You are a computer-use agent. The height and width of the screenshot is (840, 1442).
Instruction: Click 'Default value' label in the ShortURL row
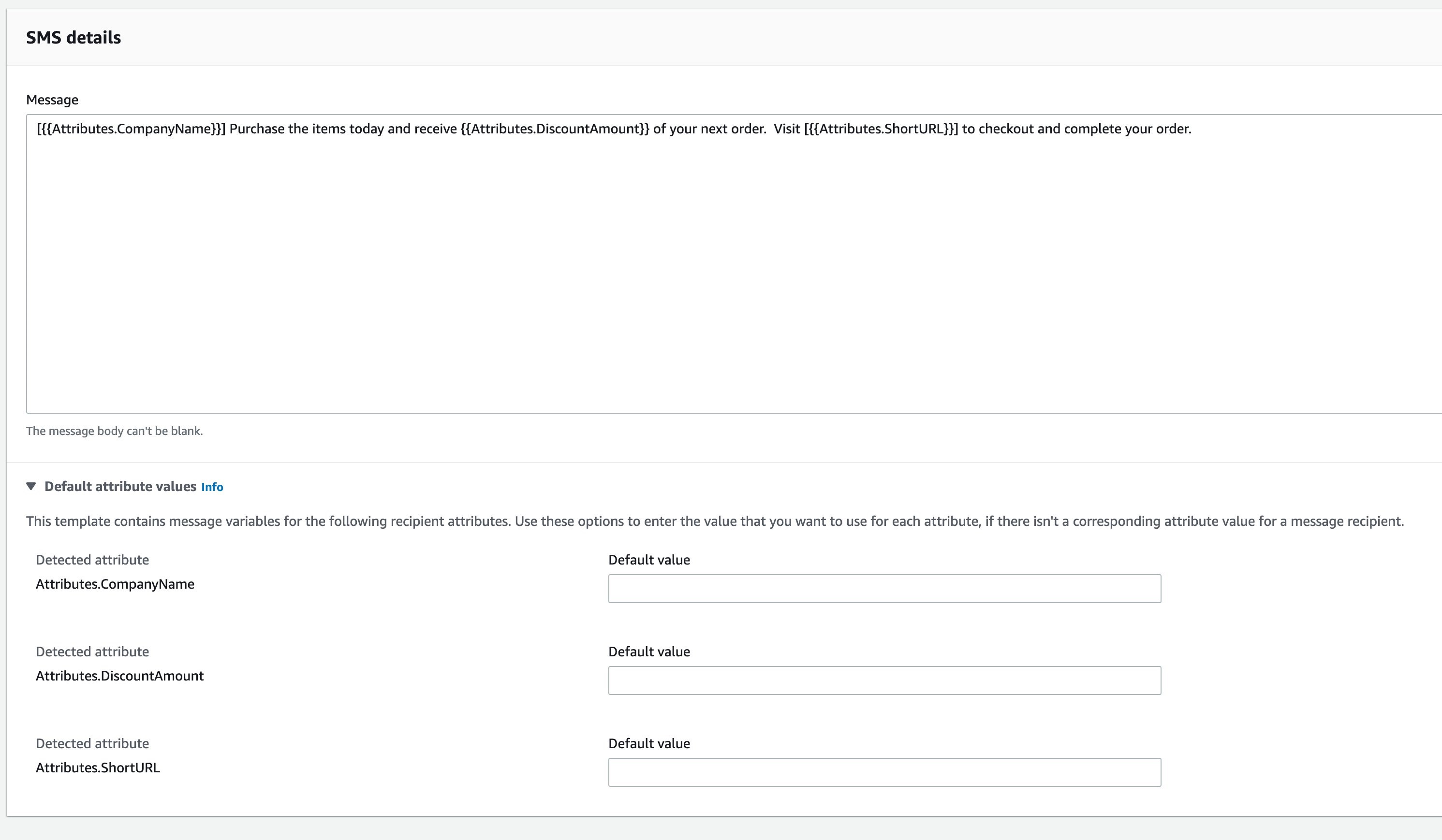pyautogui.click(x=649, y=743)
